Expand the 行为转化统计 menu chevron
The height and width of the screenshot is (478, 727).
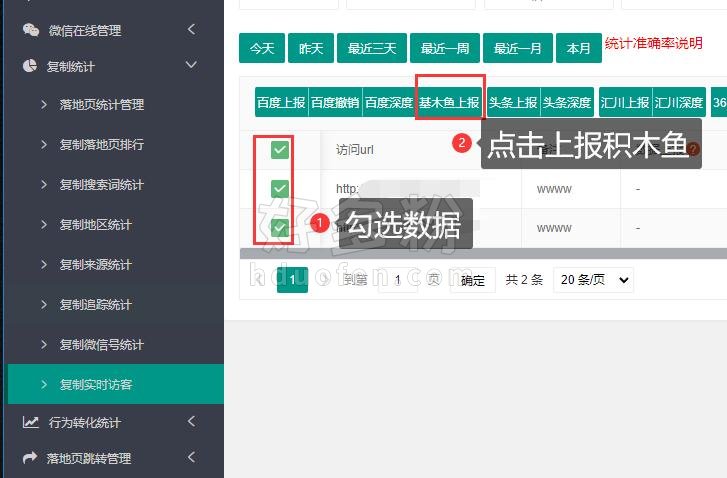[x=191, y=421]
